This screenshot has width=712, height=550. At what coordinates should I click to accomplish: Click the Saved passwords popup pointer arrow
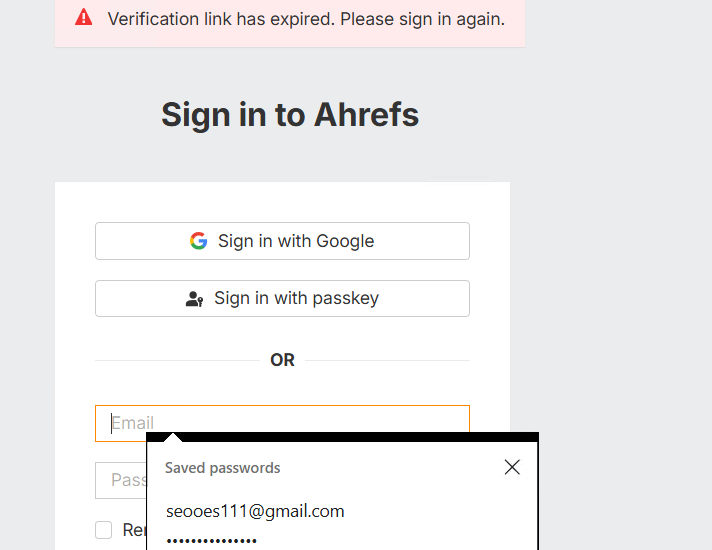173,436
